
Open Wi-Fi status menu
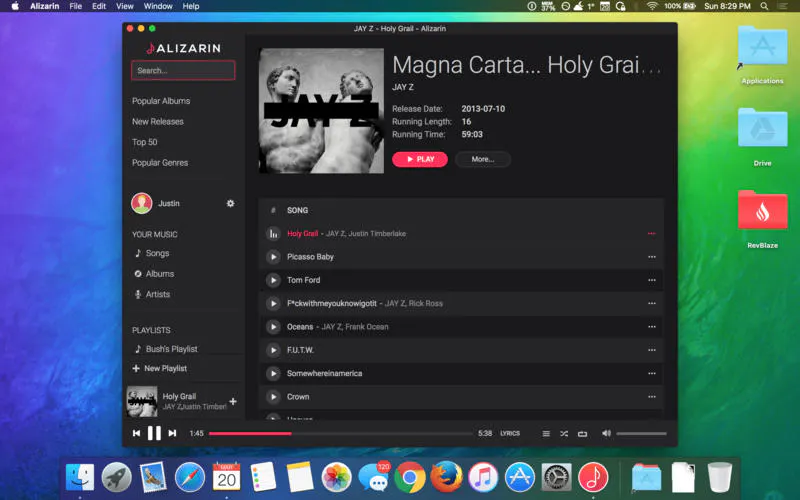tap(652, 6)
